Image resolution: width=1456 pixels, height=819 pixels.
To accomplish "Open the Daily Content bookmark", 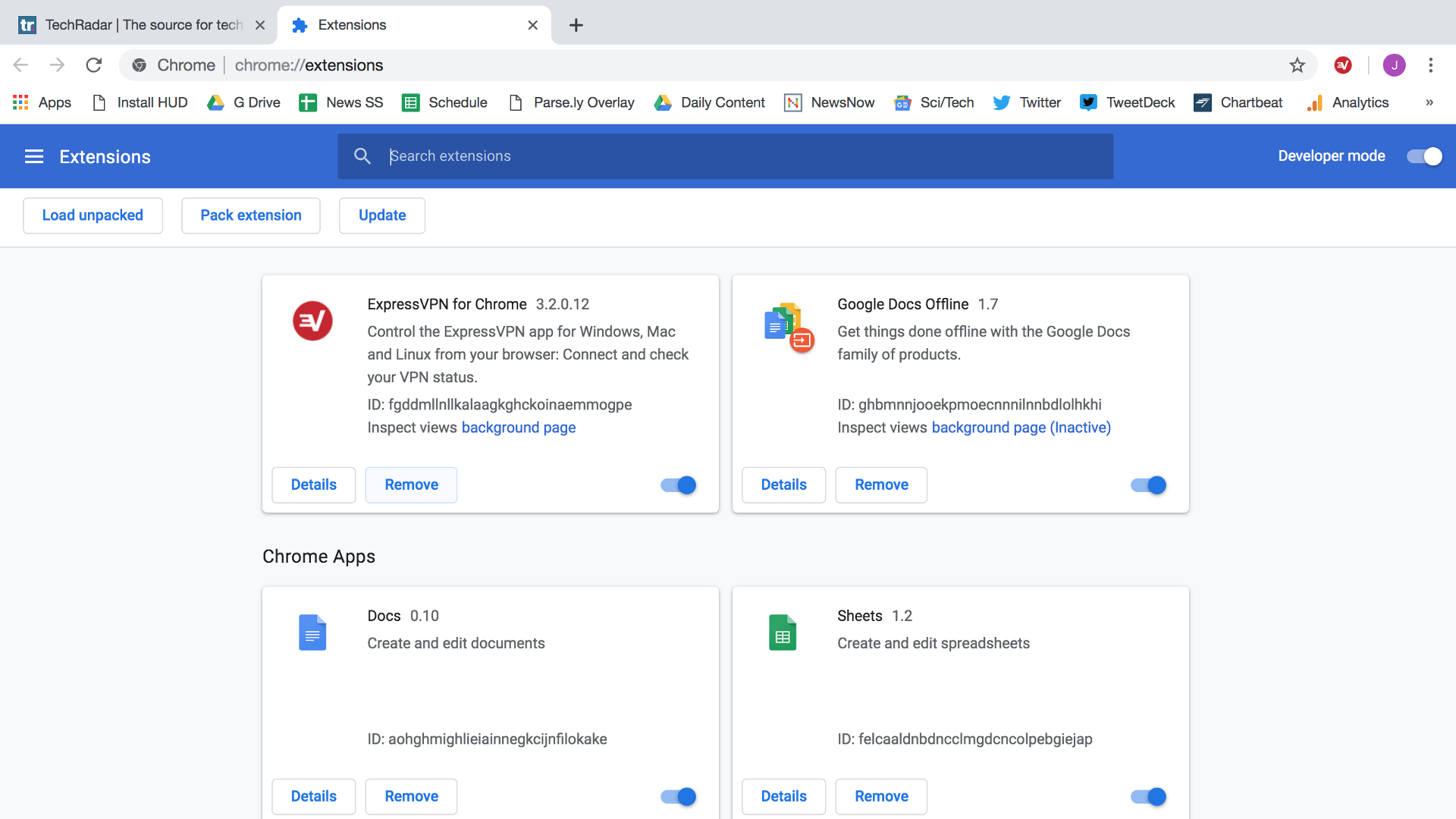I will pyautogui.click(x=710, y=102).
